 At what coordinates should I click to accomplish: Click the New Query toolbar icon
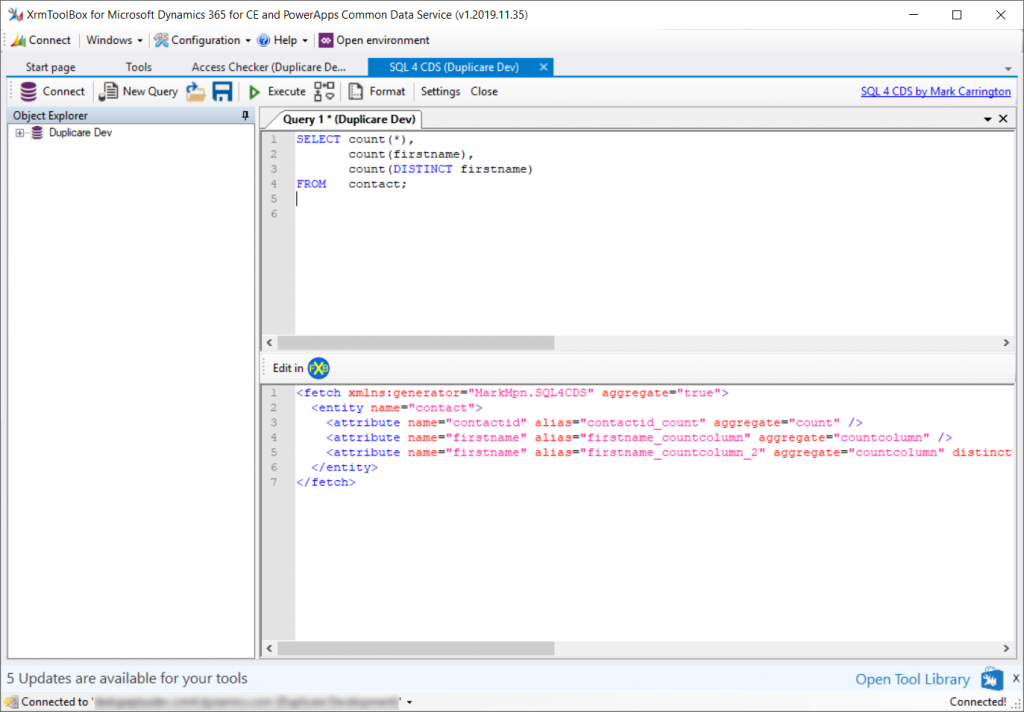pos(109,91)
